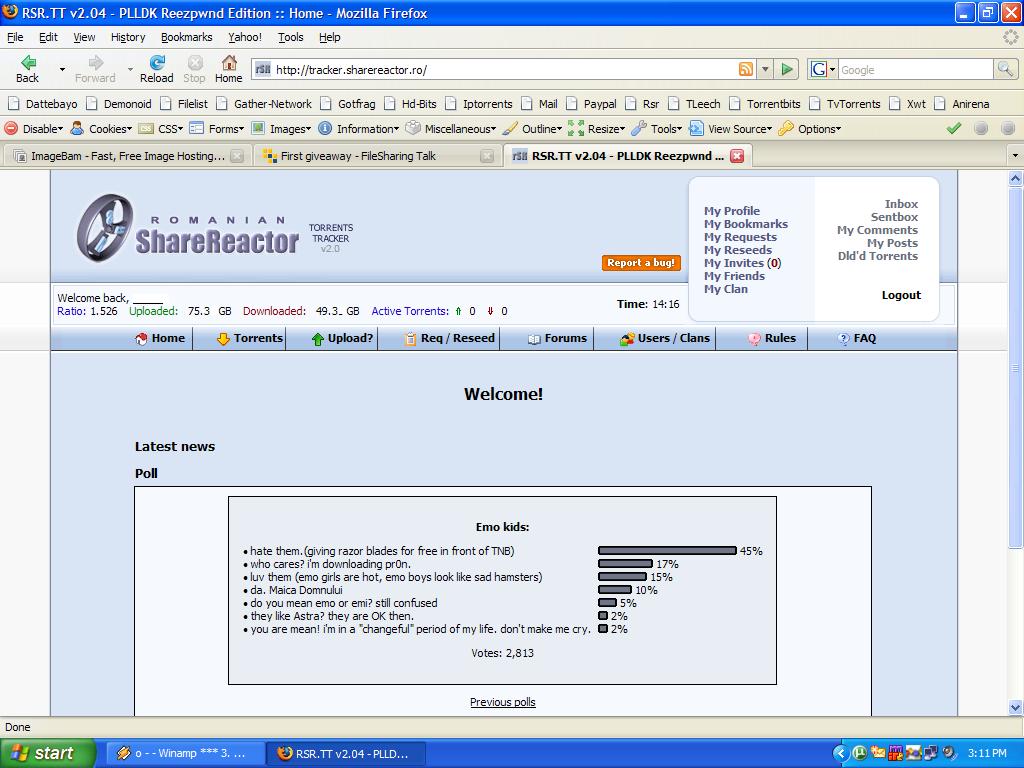Expand the Outline developer menu
The image size is (1024, 768).
click(533, 129)
